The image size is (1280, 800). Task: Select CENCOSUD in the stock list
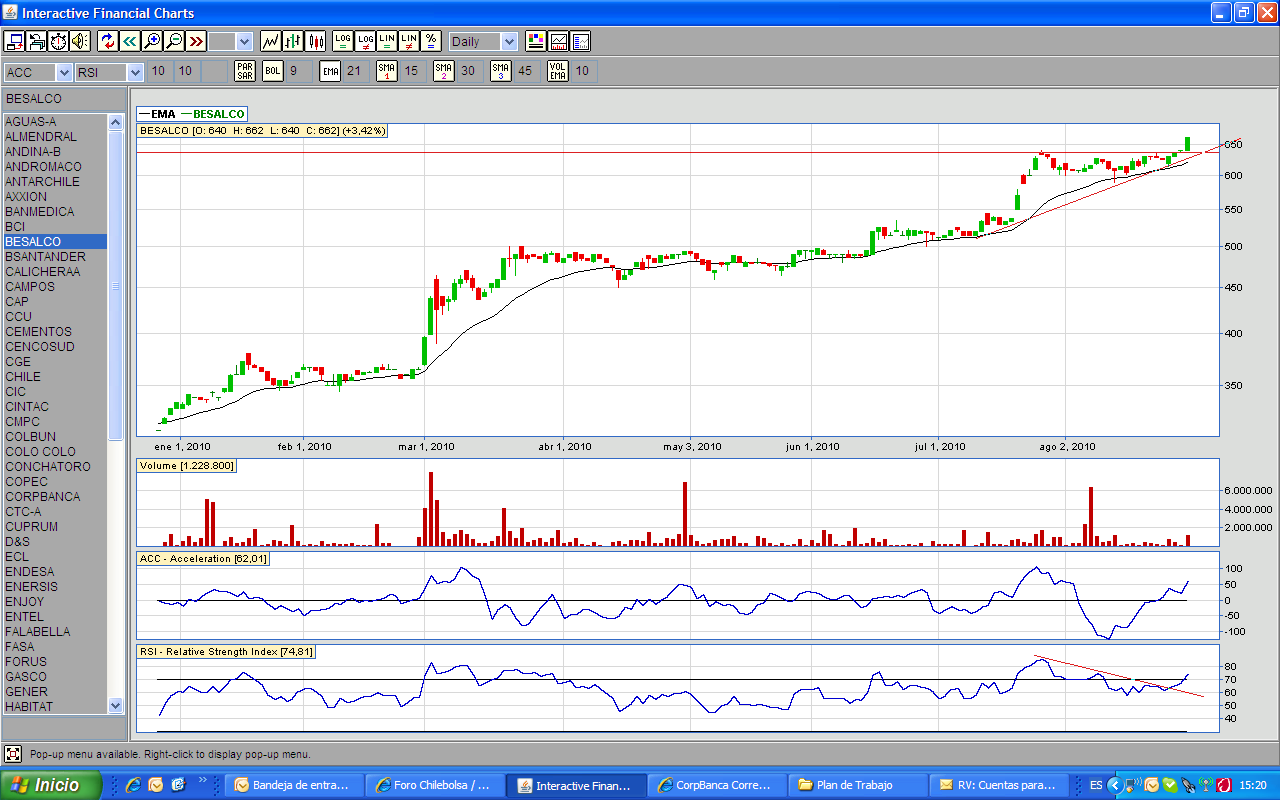point(40,347)
